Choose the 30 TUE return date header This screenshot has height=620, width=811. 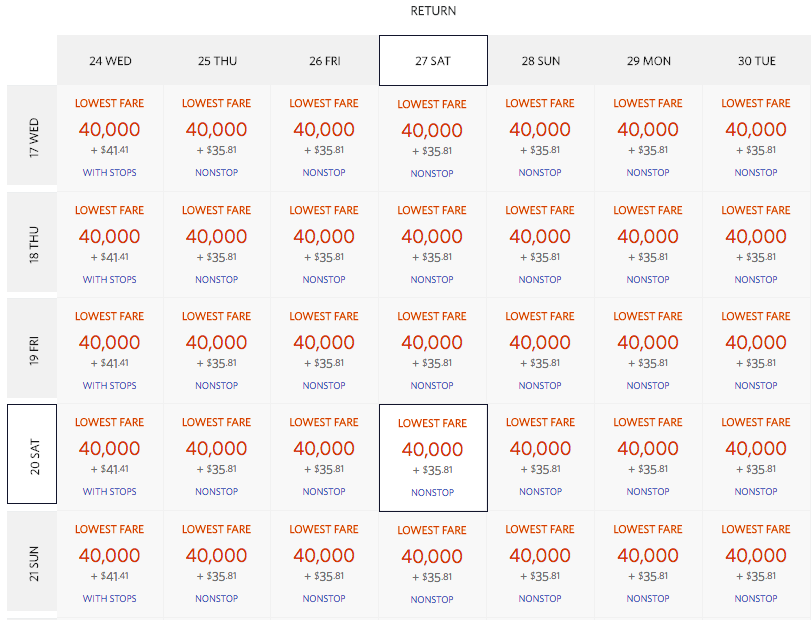pos(756,61)
